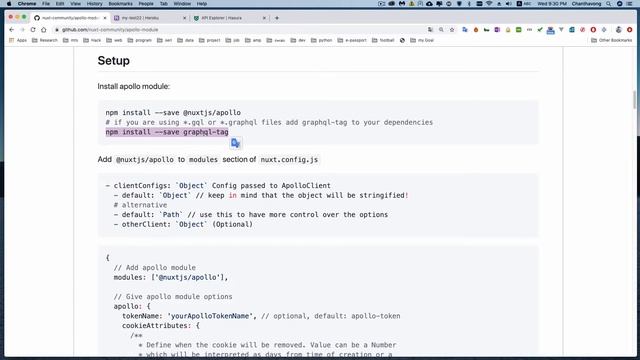Screen dimensions: 640x360
Task: Click 'Install apollo module:' text
Action: 133,86
